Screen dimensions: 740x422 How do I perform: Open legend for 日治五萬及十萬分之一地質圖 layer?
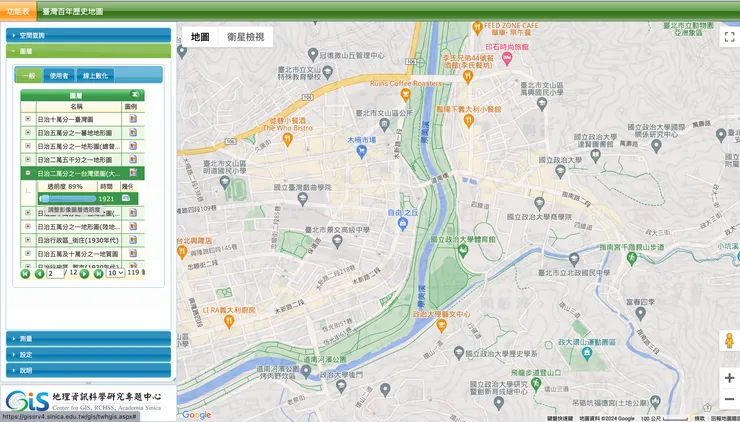[133, 253]
